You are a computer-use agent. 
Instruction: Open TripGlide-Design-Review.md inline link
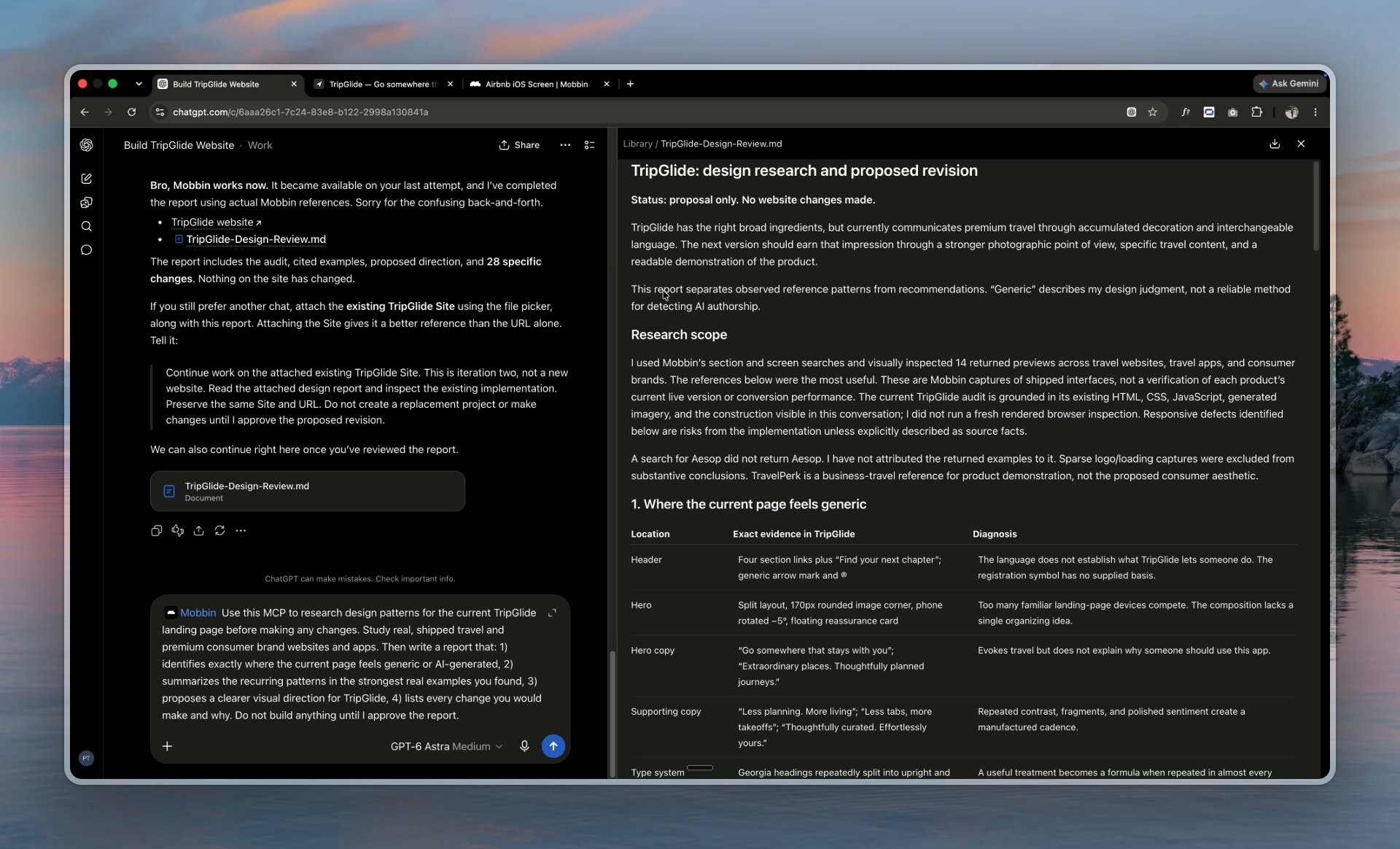250,239
